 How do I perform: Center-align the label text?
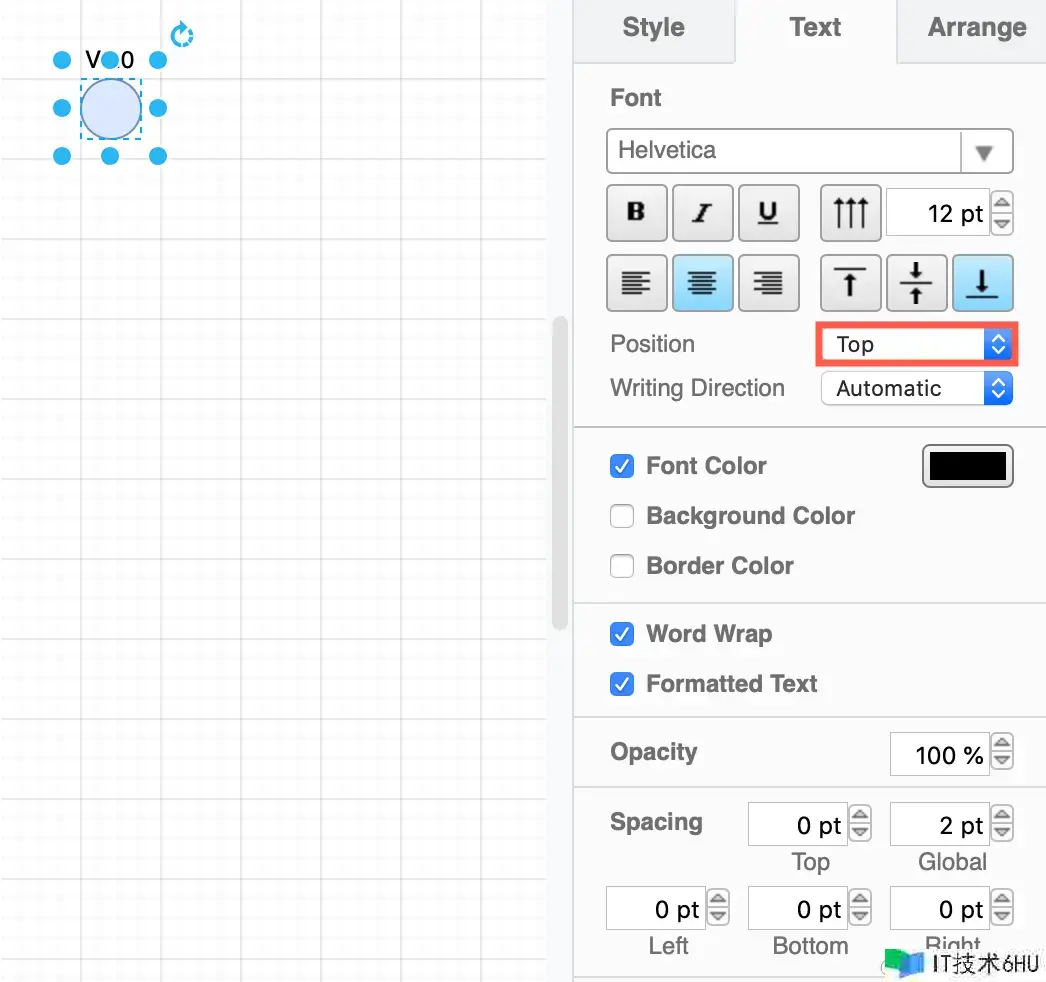703,283
